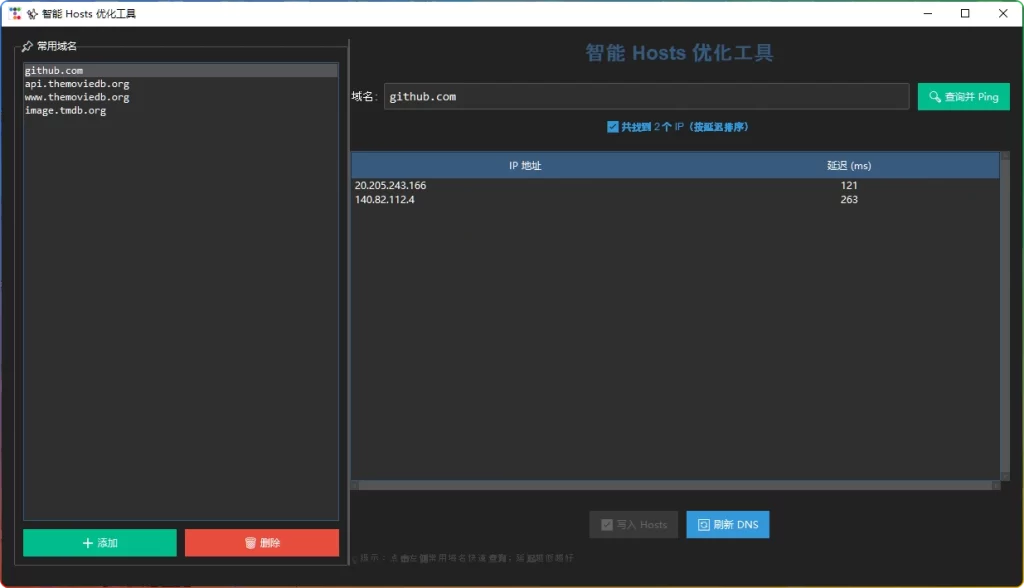The width and height of the screenshot is (1024, 588).
Task: Click the pushpin icon beside 常用域名
Action: coord(25,45)
